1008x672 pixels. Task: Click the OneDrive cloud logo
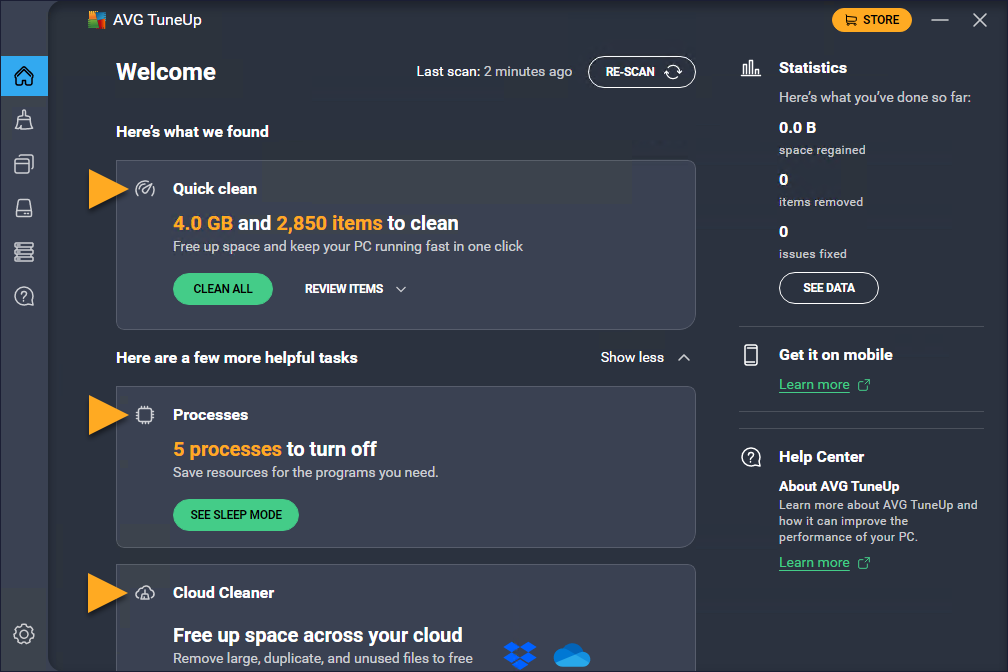click(572, 655)
